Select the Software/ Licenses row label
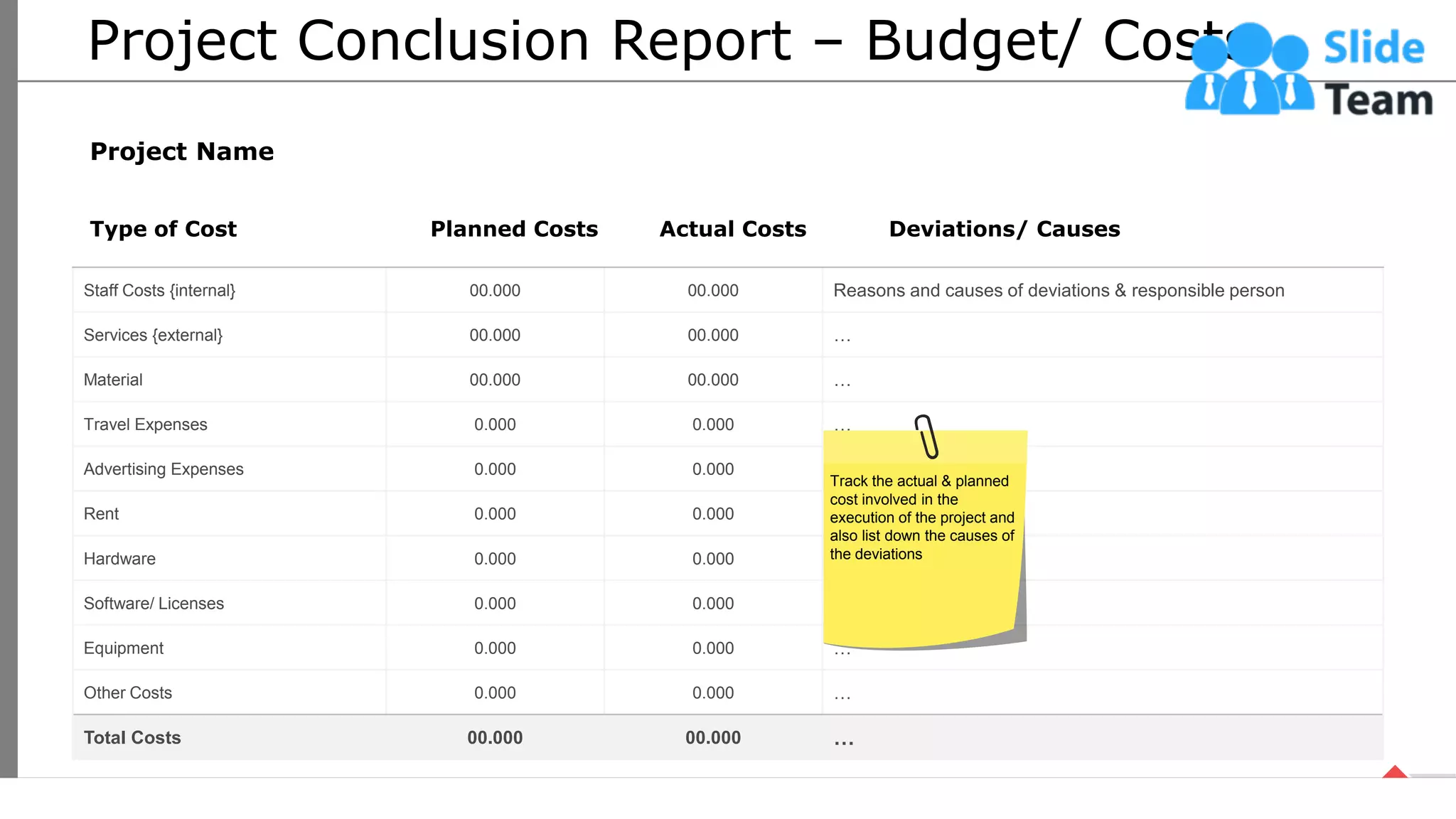The image size is (1456, 819). point(154,604)
